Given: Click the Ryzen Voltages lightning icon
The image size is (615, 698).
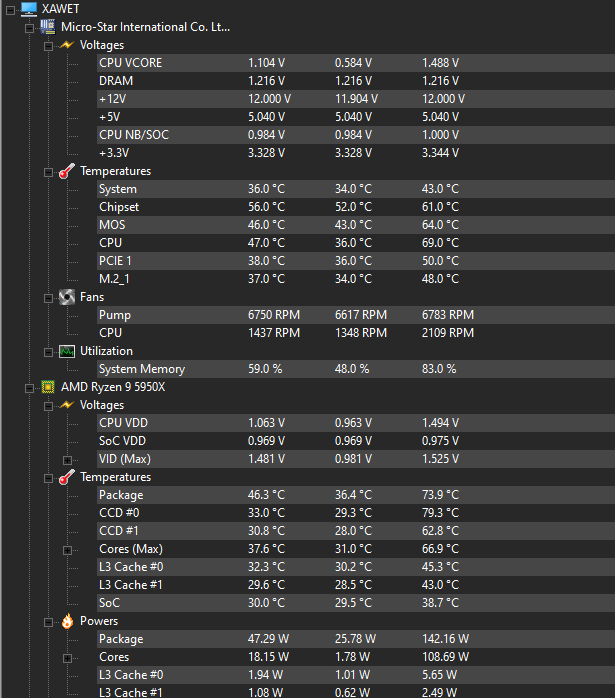Looking at the screenshot, I should 66,405.
